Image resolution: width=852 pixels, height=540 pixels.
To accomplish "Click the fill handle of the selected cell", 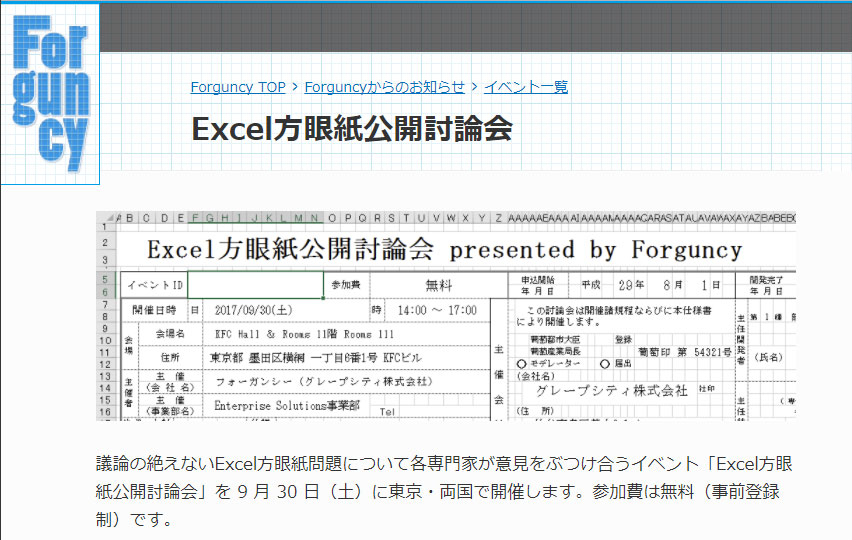I will click(323, 297).
